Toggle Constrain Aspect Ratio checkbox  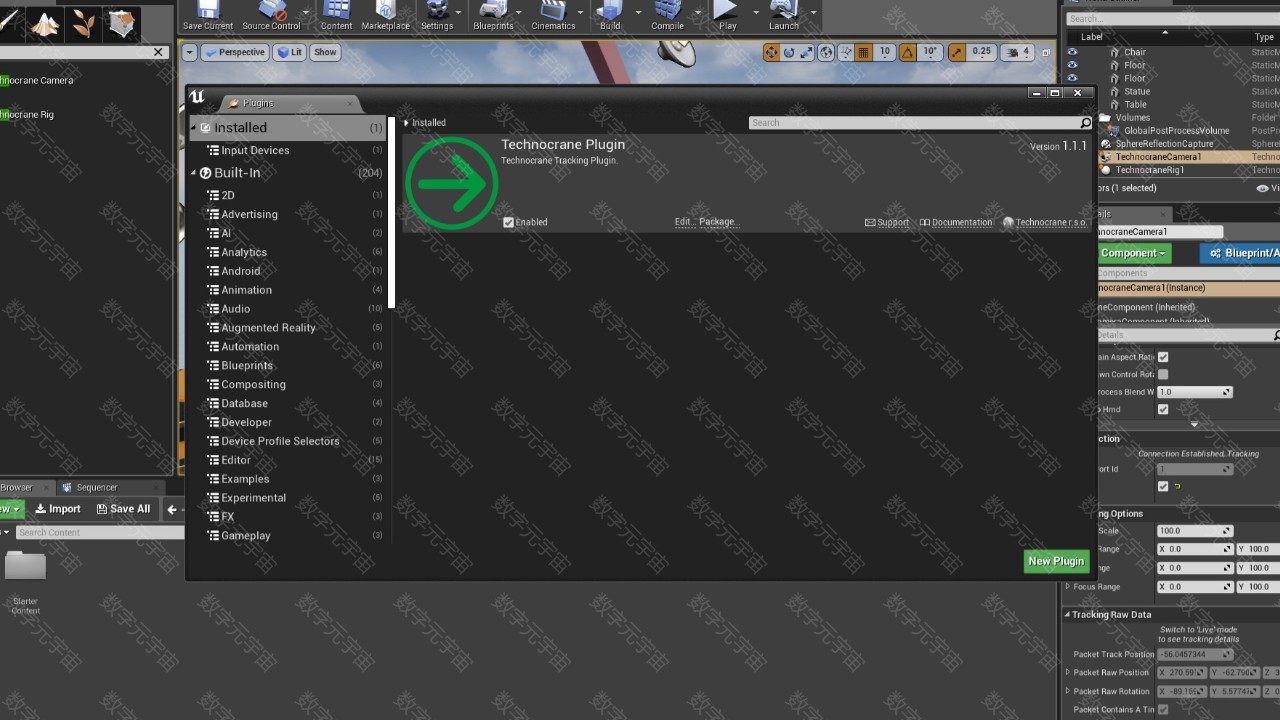[1163, 357]
